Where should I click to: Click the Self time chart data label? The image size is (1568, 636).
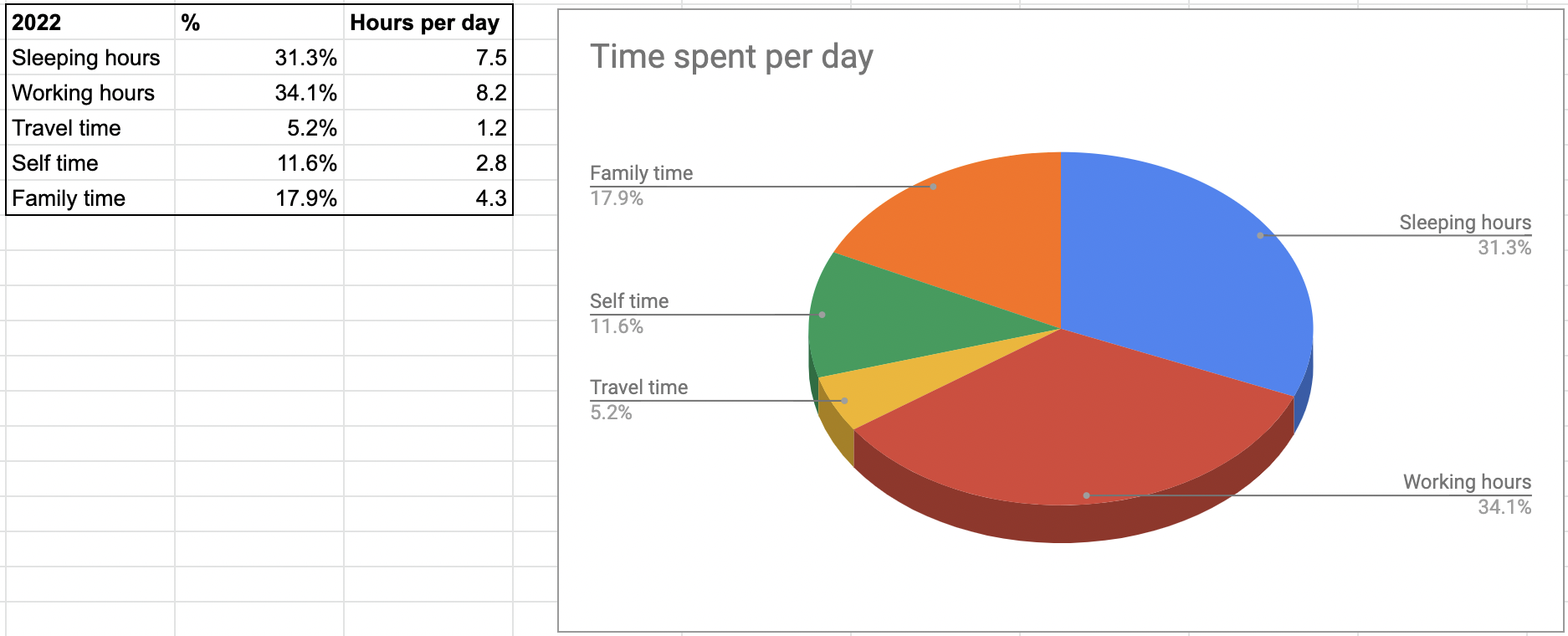point(629,313)
